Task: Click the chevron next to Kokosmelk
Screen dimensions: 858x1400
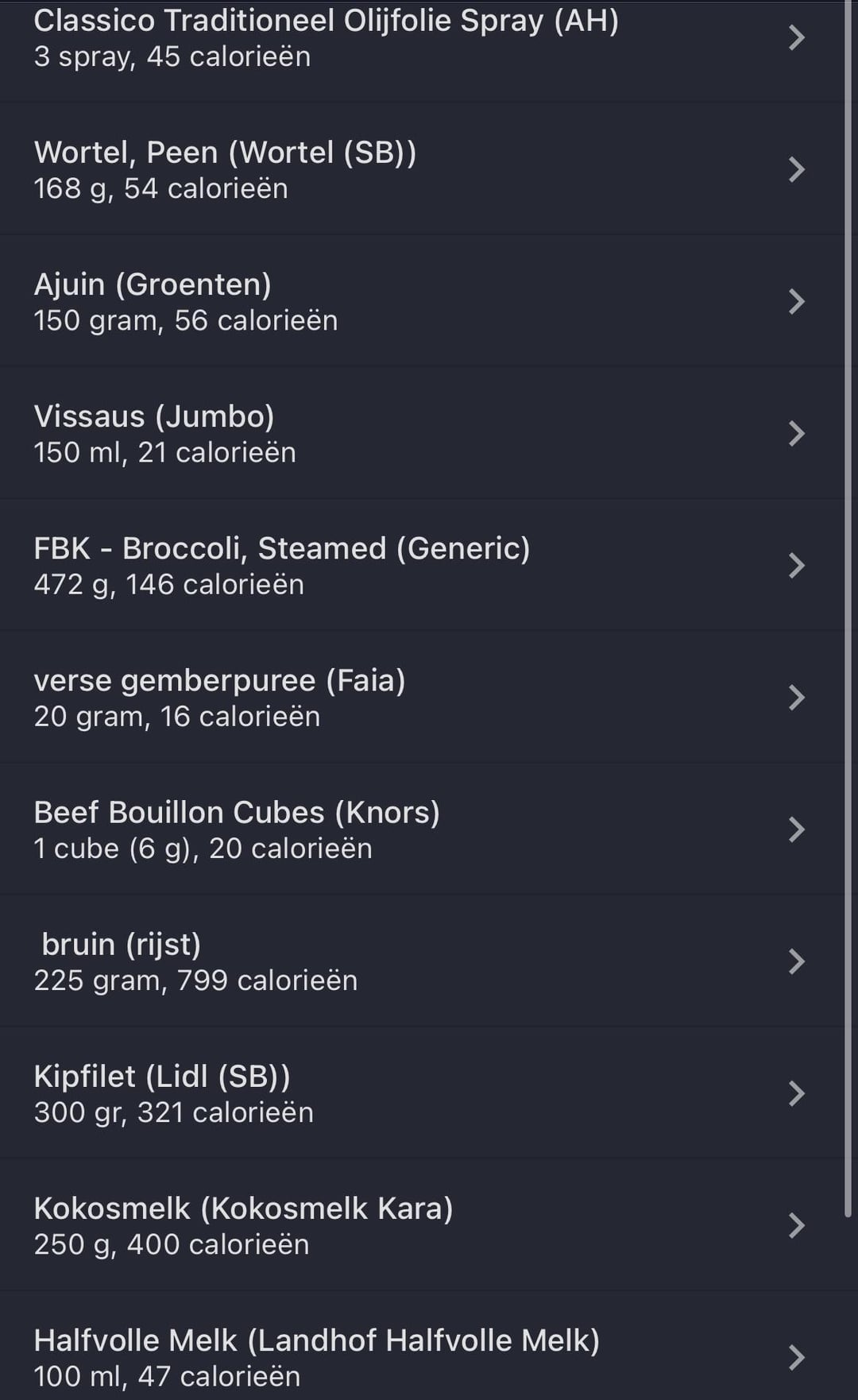Action: [796, 1225]
